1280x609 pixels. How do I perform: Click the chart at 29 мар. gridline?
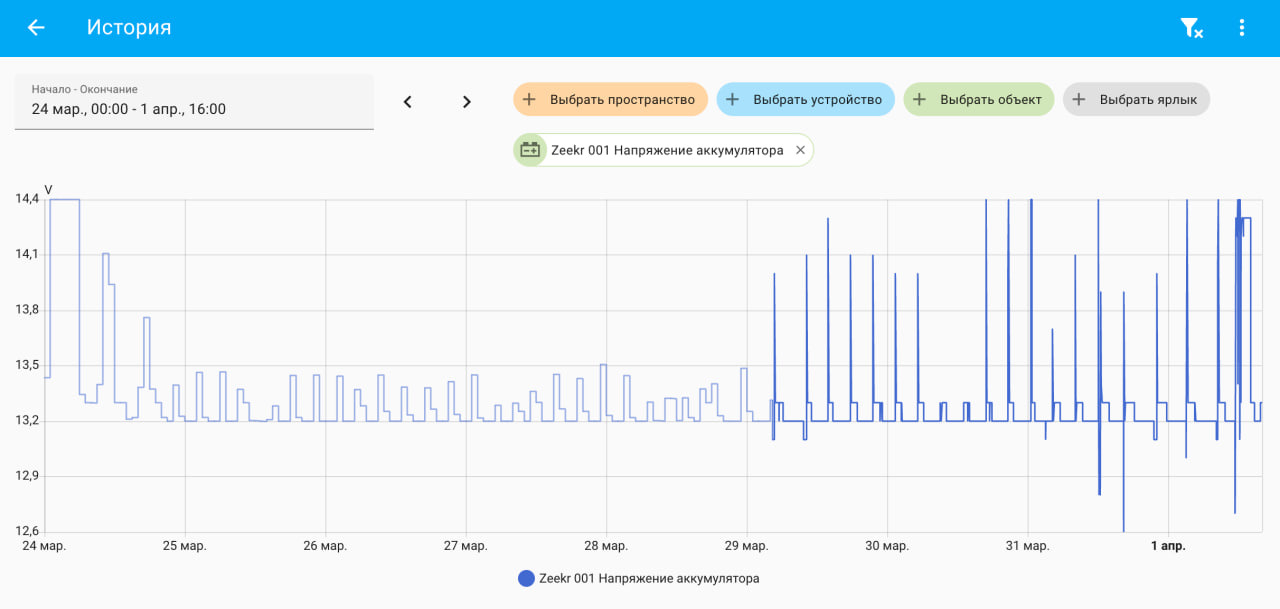point(747,365)
